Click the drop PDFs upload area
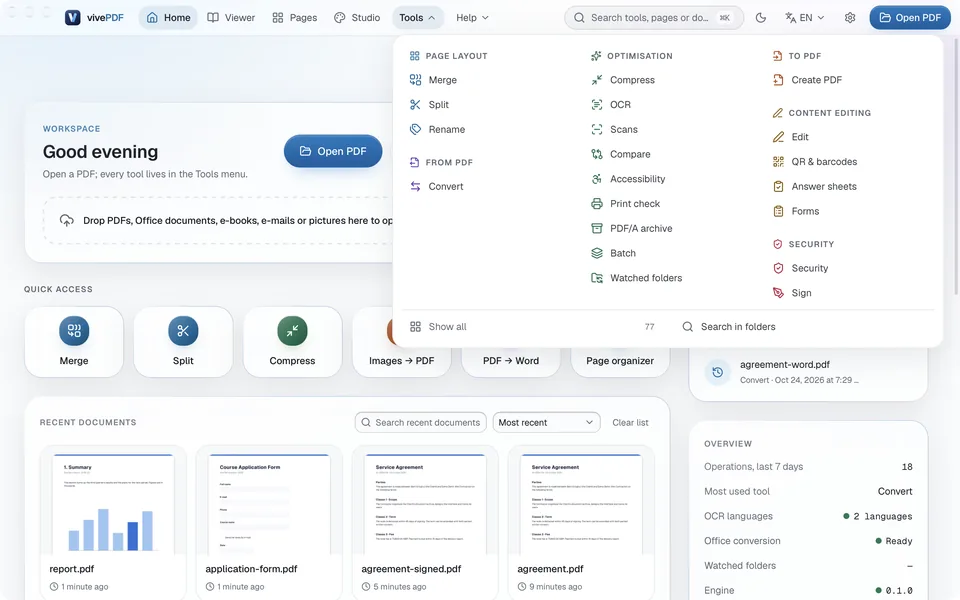The image size is (960, 600). [x=218, y=220]
